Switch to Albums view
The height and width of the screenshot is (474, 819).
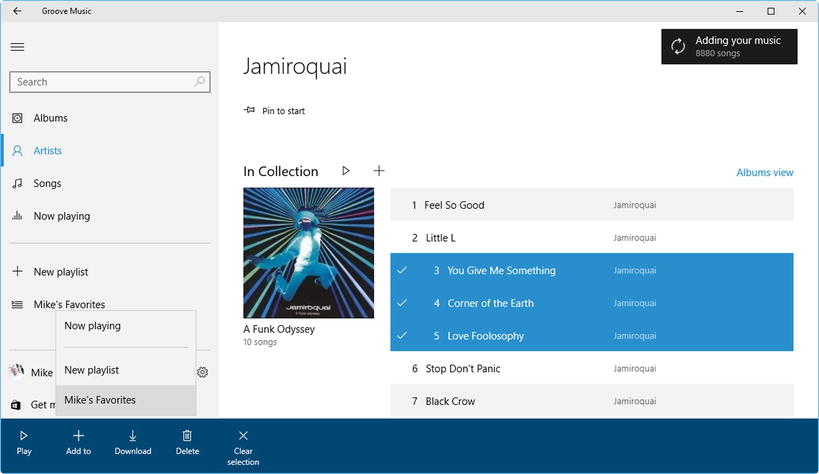click(765, 172)
